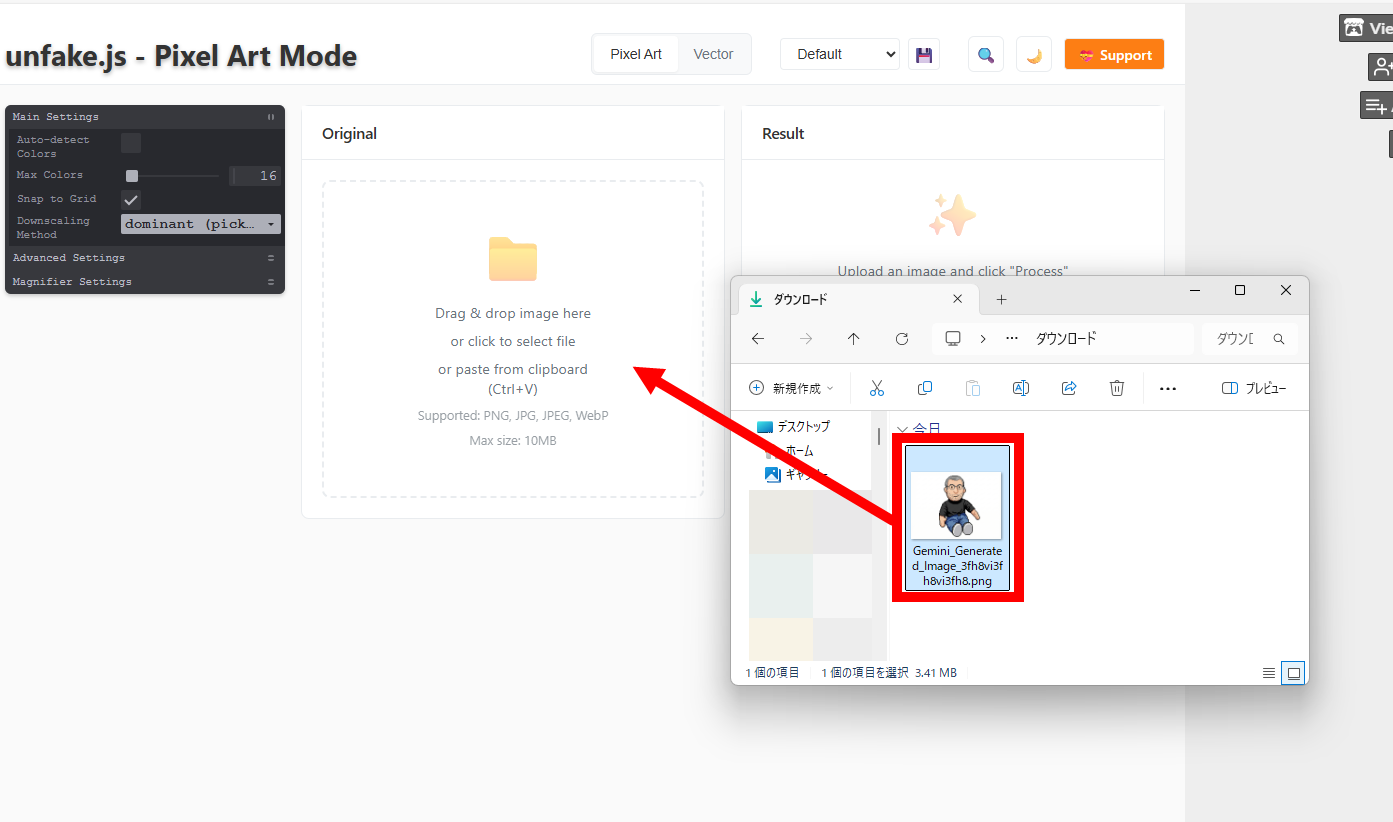Click the folder icon in the upload area
Screen dimensions: 1393x822
(x=513, y=260)
